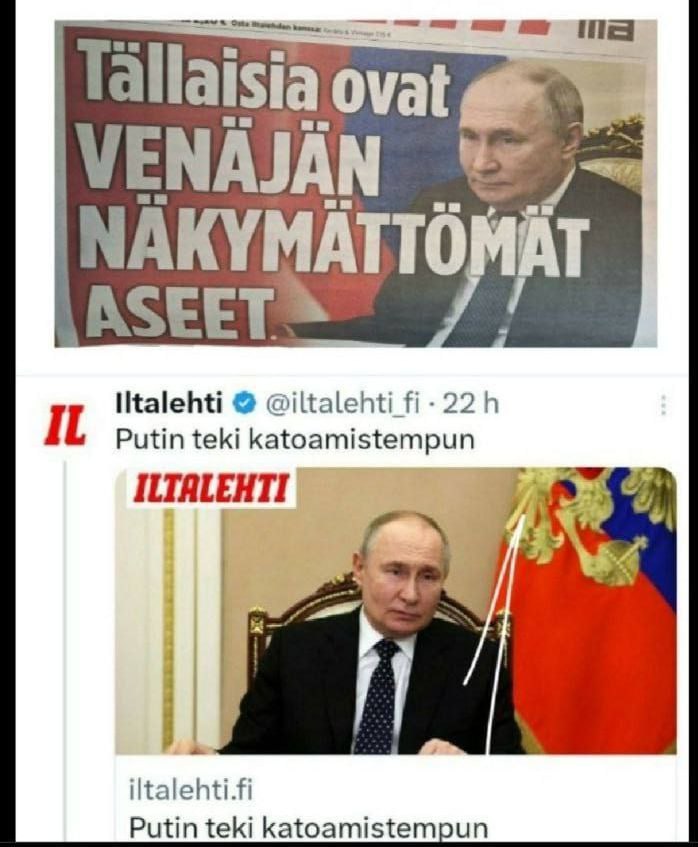Select the tweet text Putin teki katoamistempun
698x847 pixels.
295,439
